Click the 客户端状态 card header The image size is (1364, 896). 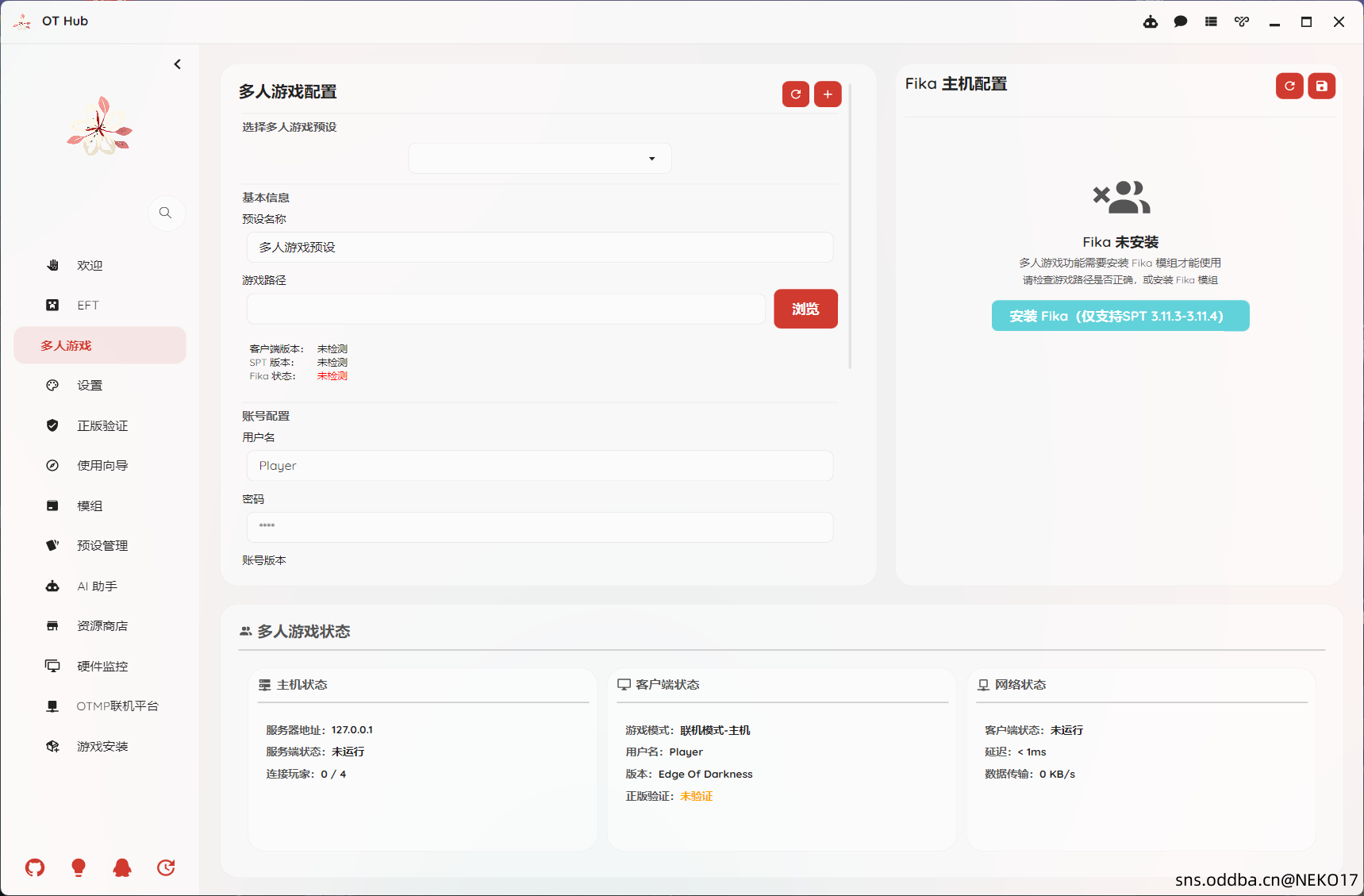[659, 685]
